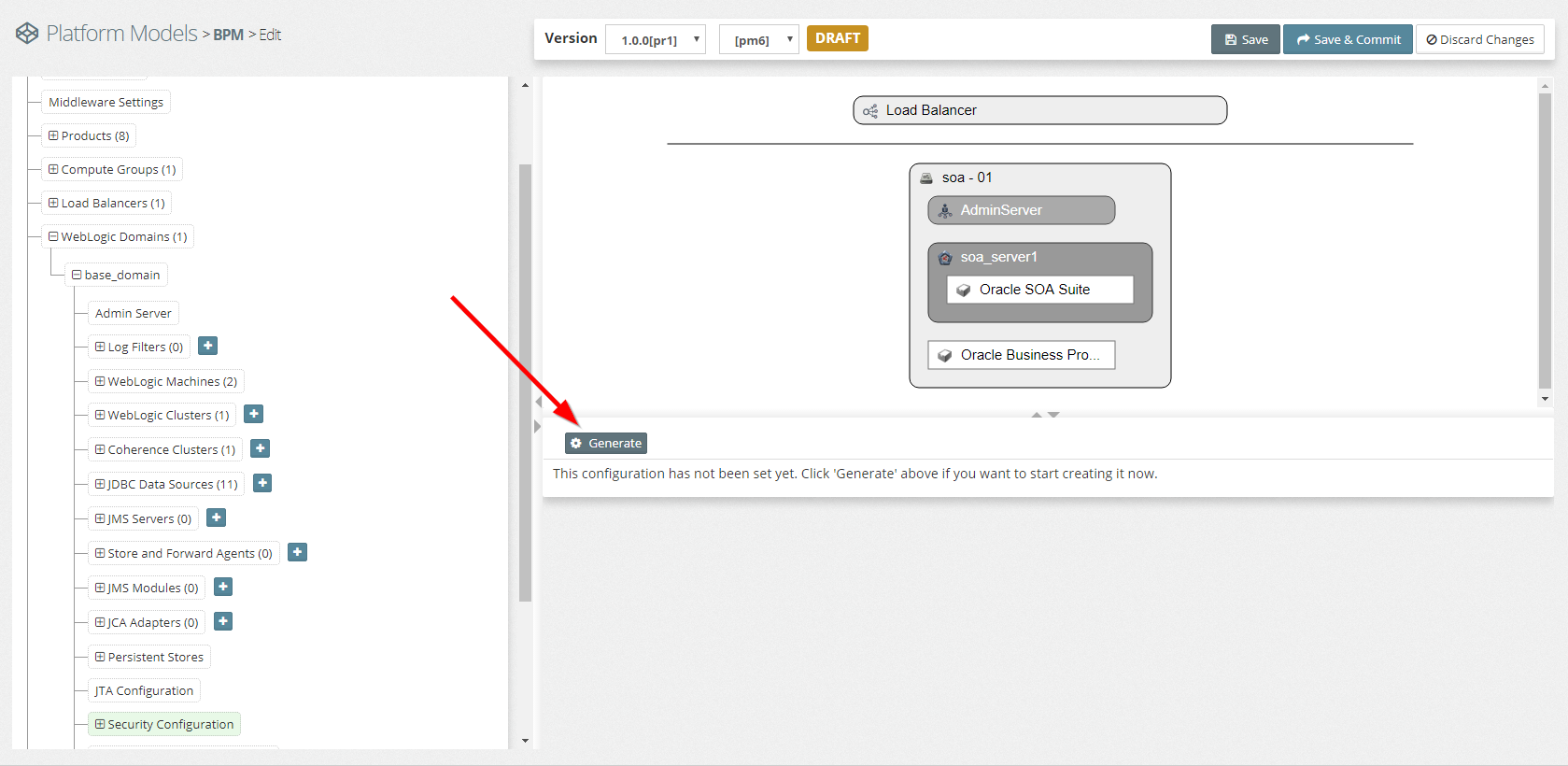Click the plus icon beside JMS Servers
Screen dimensions: 1568x766
[216, 518]
